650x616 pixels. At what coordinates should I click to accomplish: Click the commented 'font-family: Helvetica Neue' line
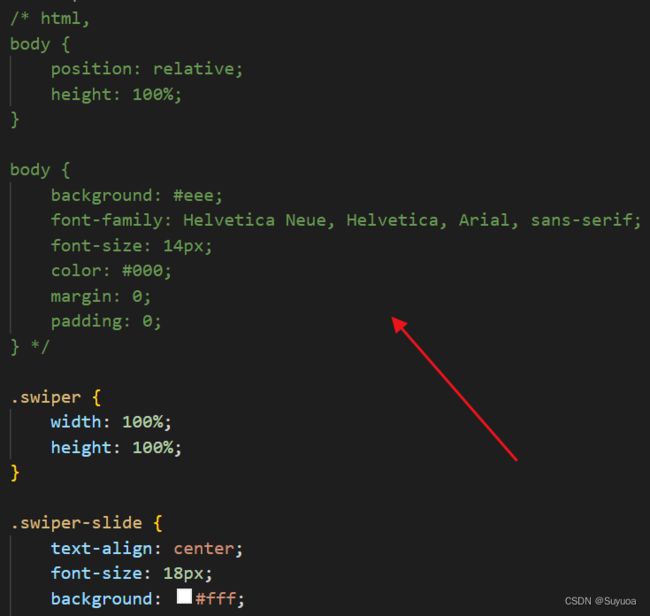pos(346,220)
